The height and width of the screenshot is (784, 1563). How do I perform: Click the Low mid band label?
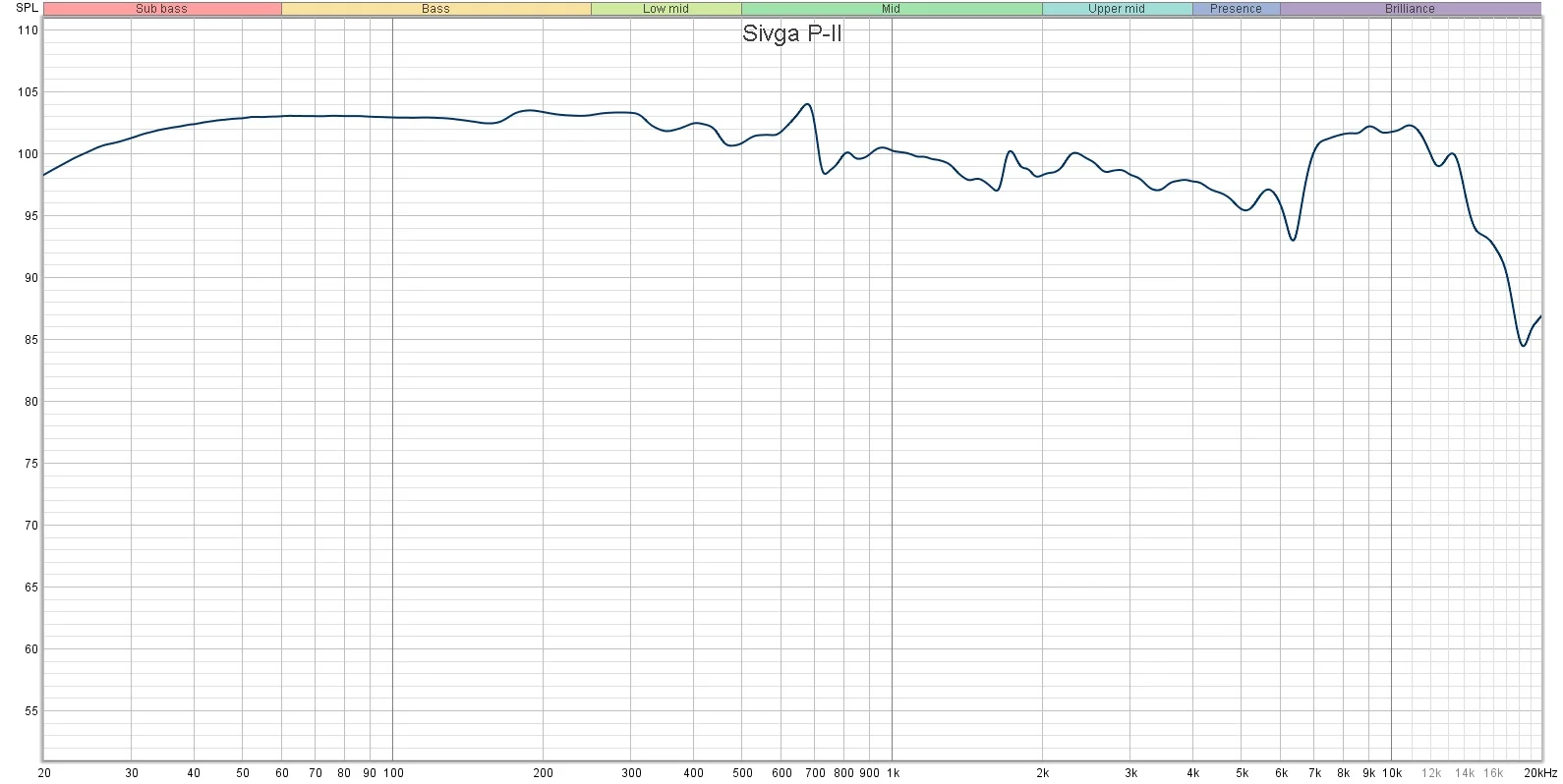click(x=666, y=9)
